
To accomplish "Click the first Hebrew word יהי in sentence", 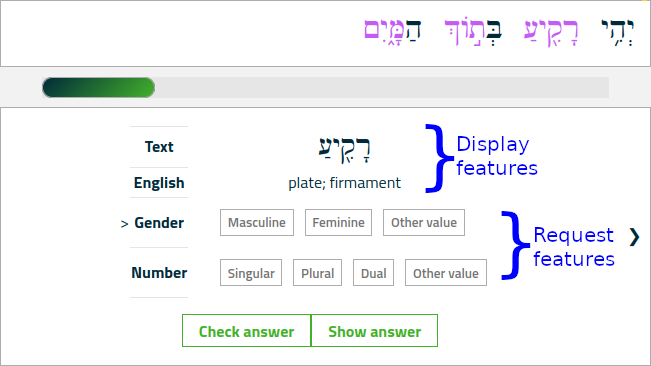I will coord(617,32).
